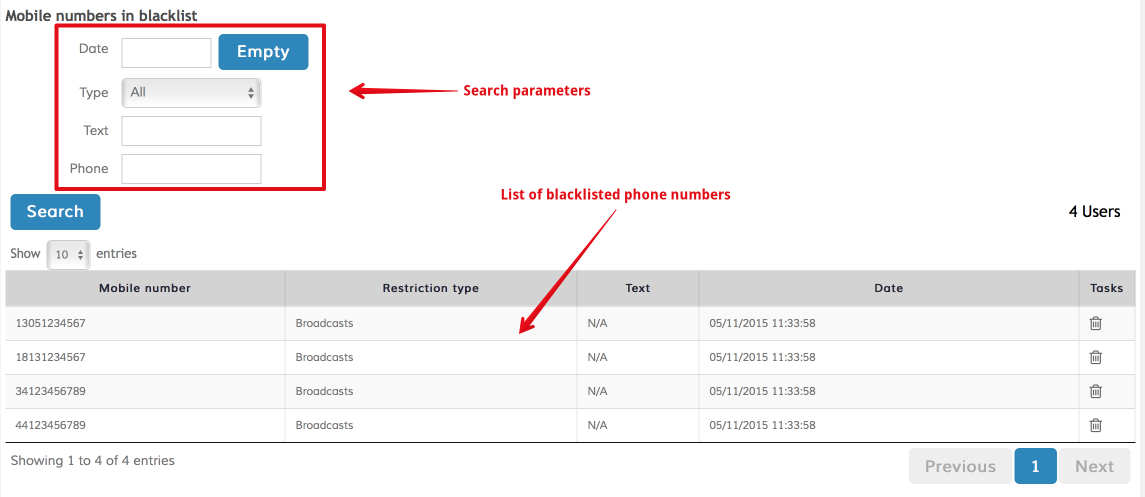1145x497 pixels.
Task: Expand the Show entries count selector
Action: coord(68,254)
